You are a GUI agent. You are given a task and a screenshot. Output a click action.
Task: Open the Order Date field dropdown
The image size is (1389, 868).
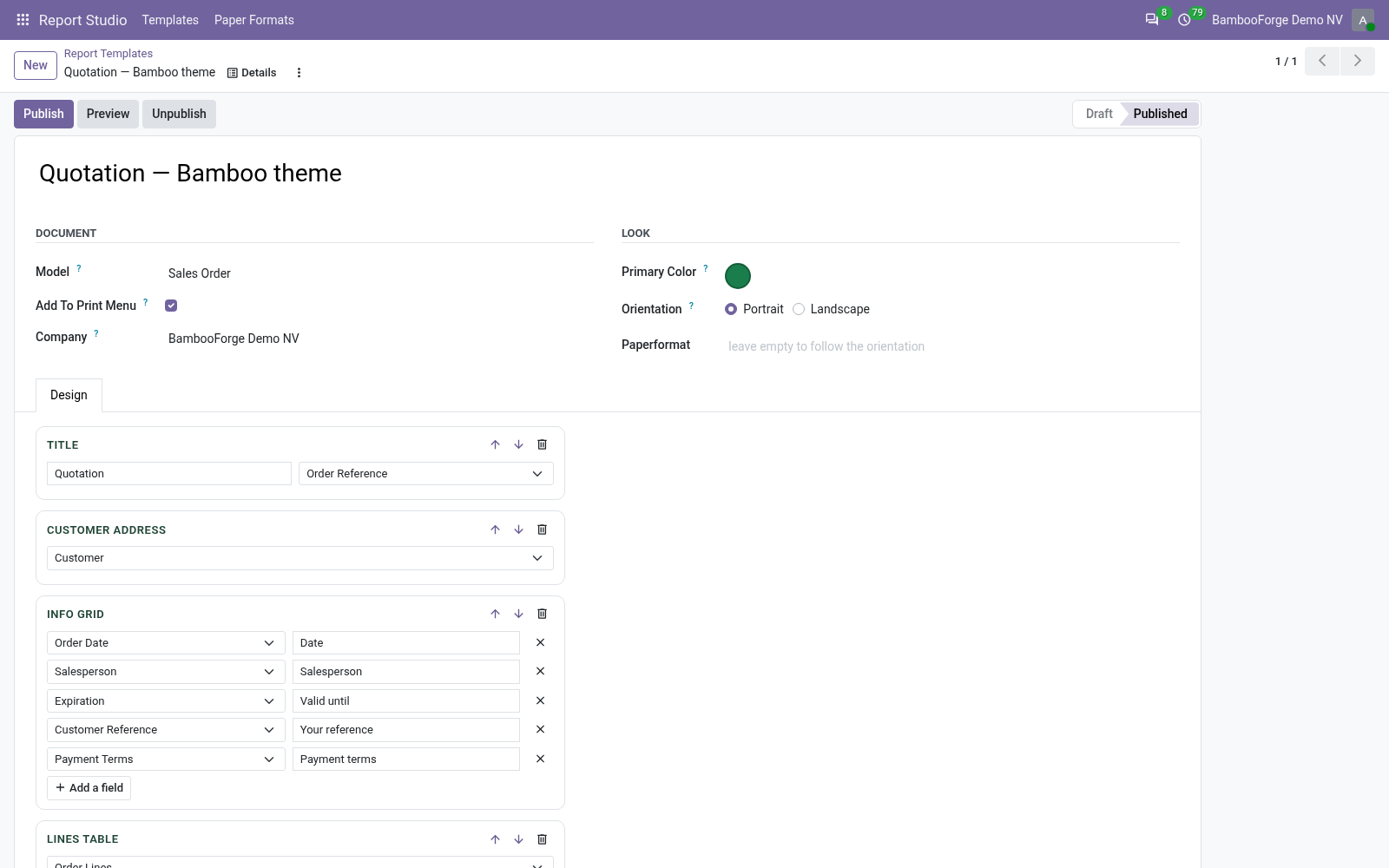pyautogui.click(x=166, y=643)
